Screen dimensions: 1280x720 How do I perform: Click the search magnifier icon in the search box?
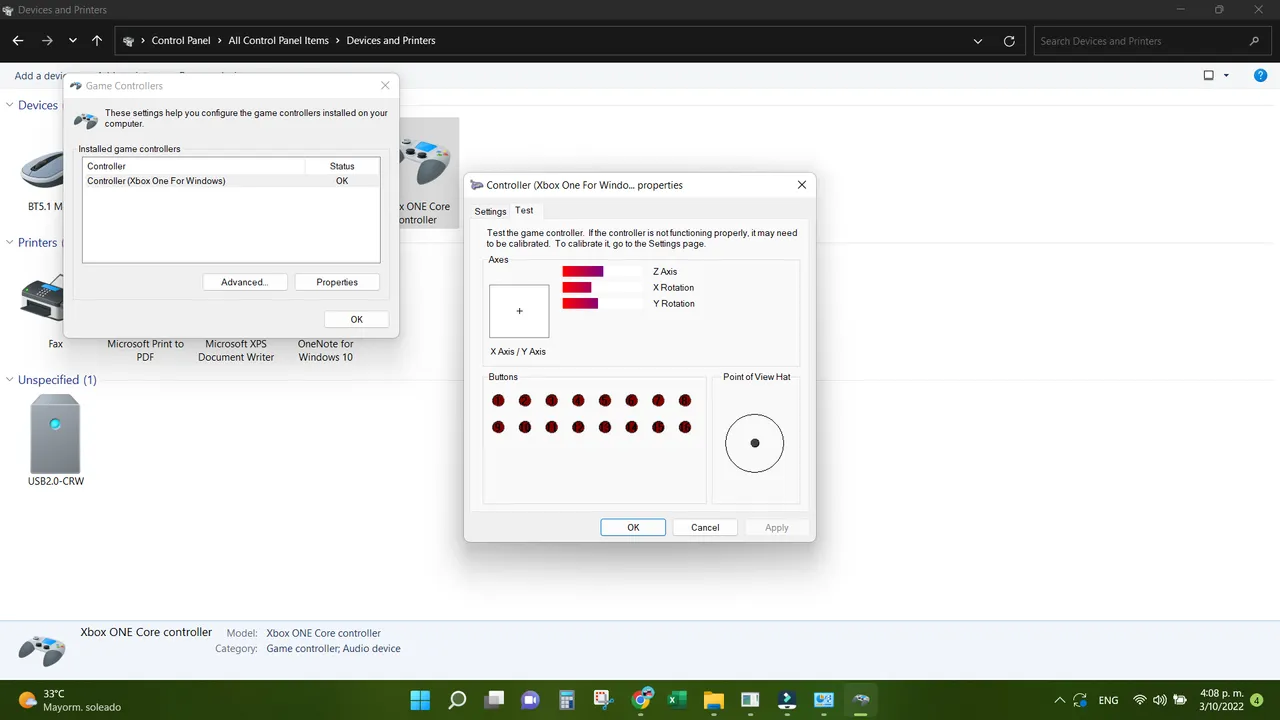tap(1254, 41)
